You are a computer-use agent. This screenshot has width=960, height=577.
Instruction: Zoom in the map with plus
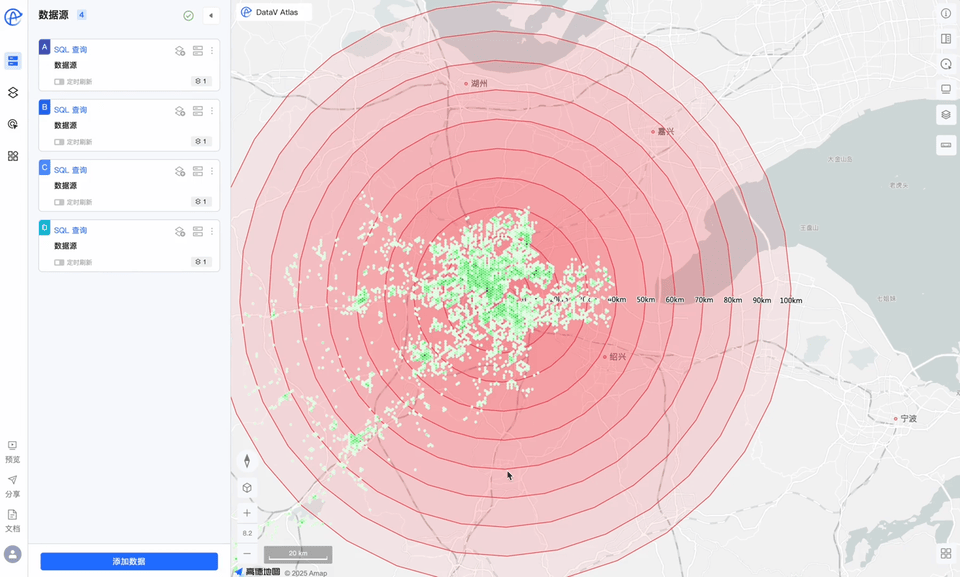click(x=247, y=513)
